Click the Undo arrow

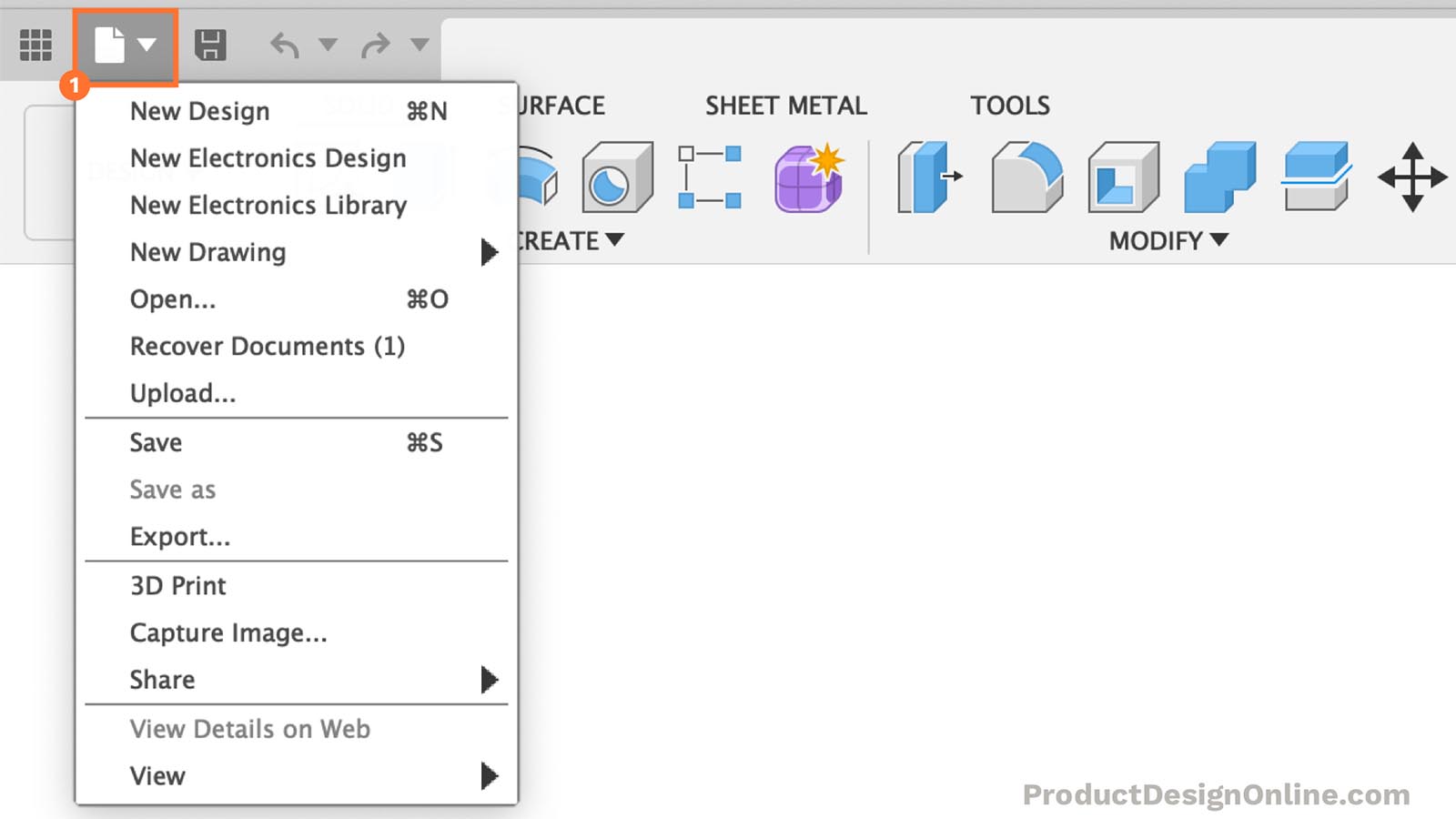(x=285, y=45)
